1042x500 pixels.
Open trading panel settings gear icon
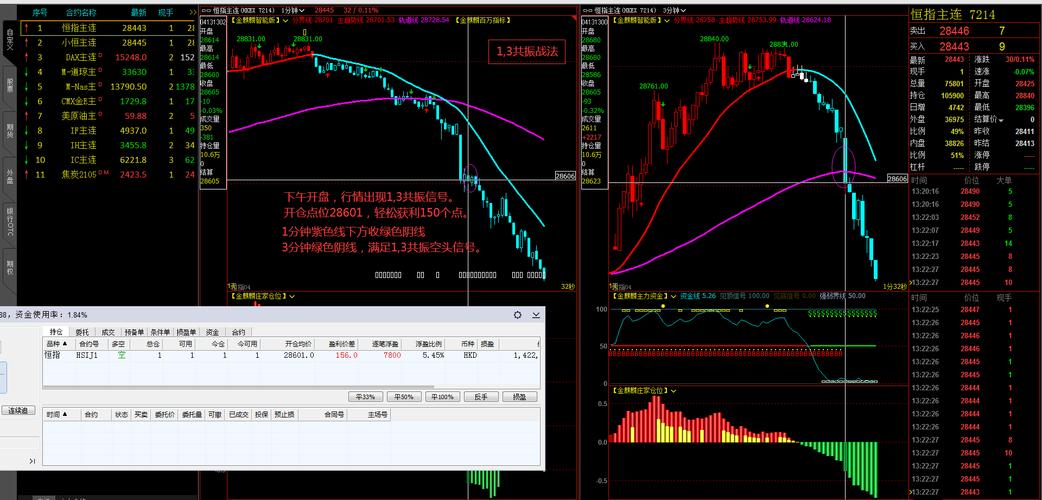tap(517, 315)
